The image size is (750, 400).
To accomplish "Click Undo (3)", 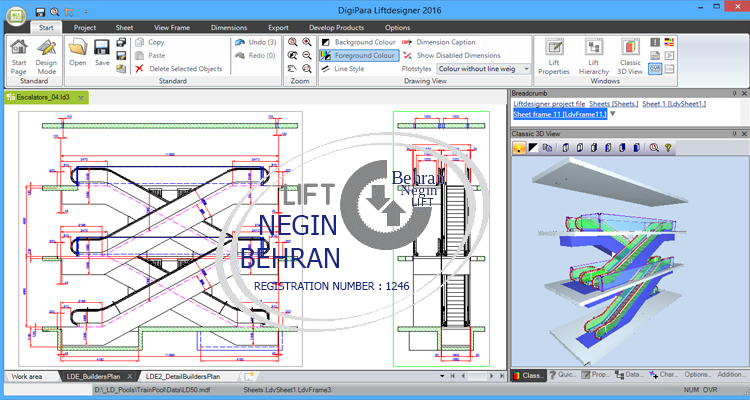I will 256,42.
